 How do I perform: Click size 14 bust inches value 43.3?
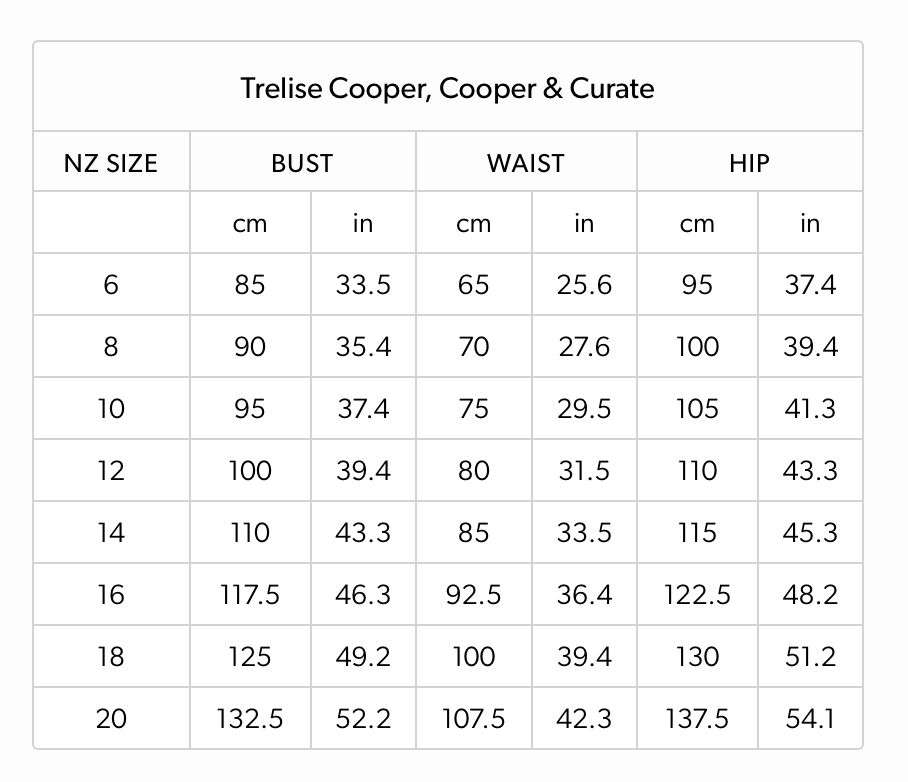coord(363,533)
